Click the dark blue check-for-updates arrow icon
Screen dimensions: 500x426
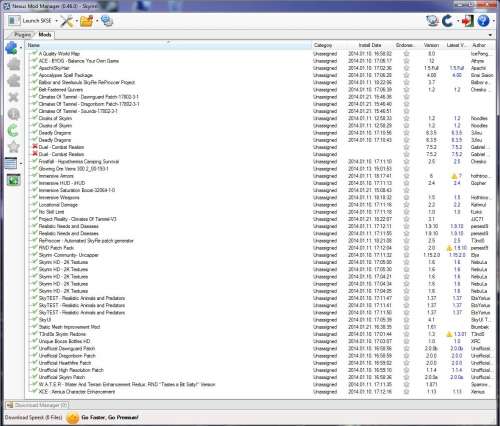tap(448, 21)
